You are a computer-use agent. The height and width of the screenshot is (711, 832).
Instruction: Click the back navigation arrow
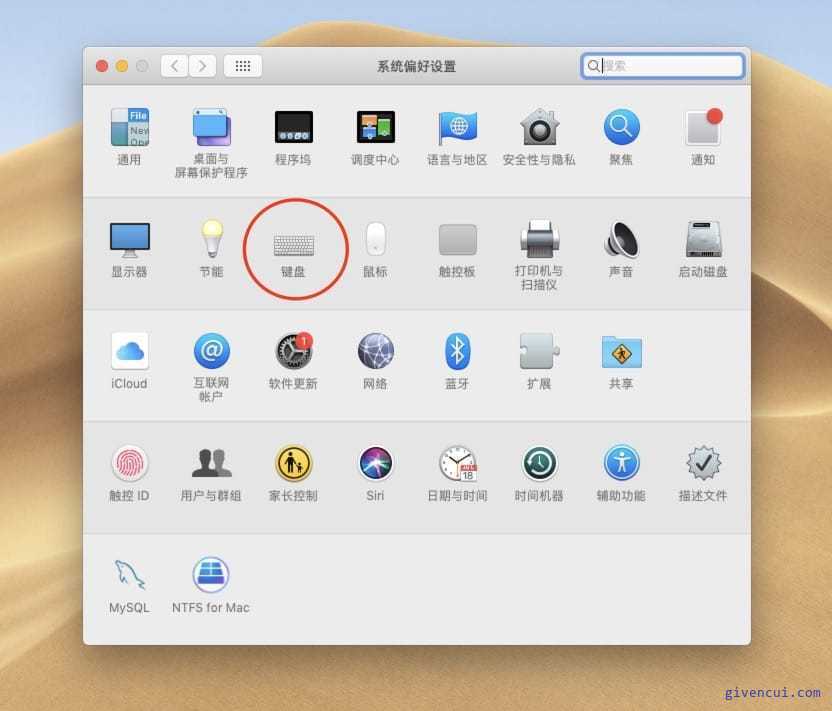point(174,66)
